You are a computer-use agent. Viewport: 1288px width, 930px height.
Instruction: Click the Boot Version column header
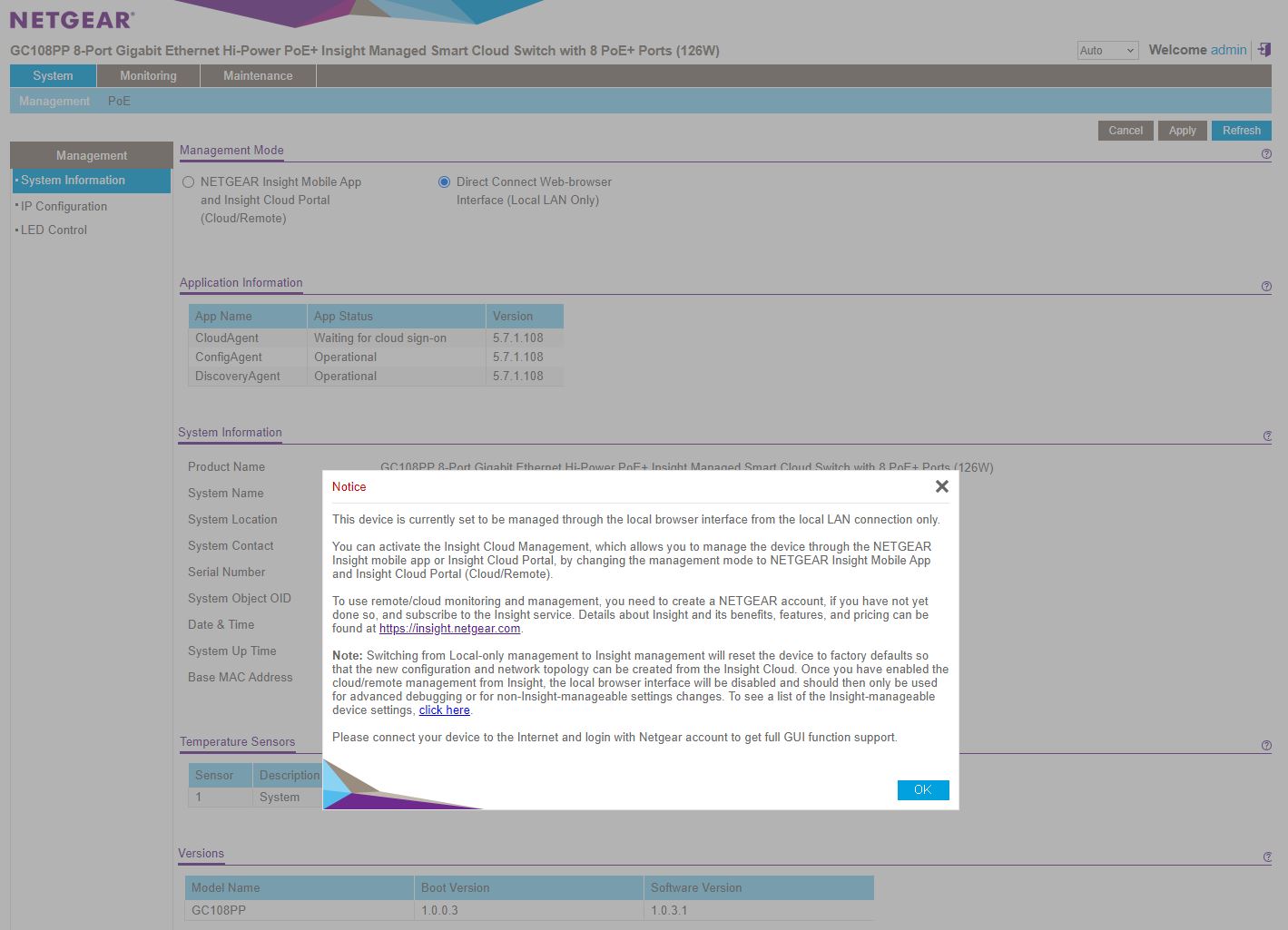pyautogui.click(x=529, y=887)
